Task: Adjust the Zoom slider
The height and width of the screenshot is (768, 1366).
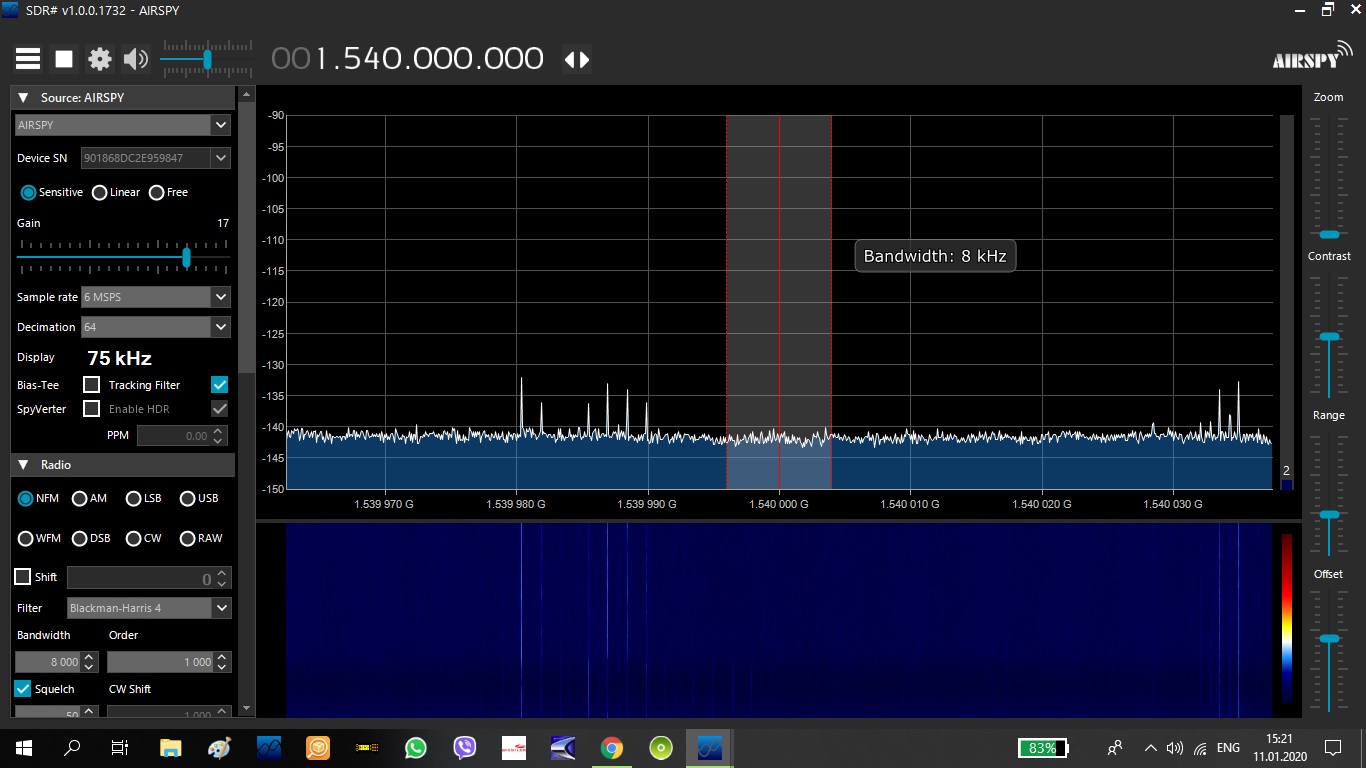Action: click(x=1329, y=234)
